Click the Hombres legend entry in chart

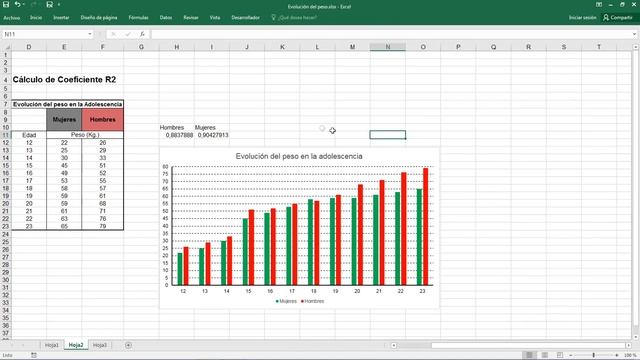313,301
